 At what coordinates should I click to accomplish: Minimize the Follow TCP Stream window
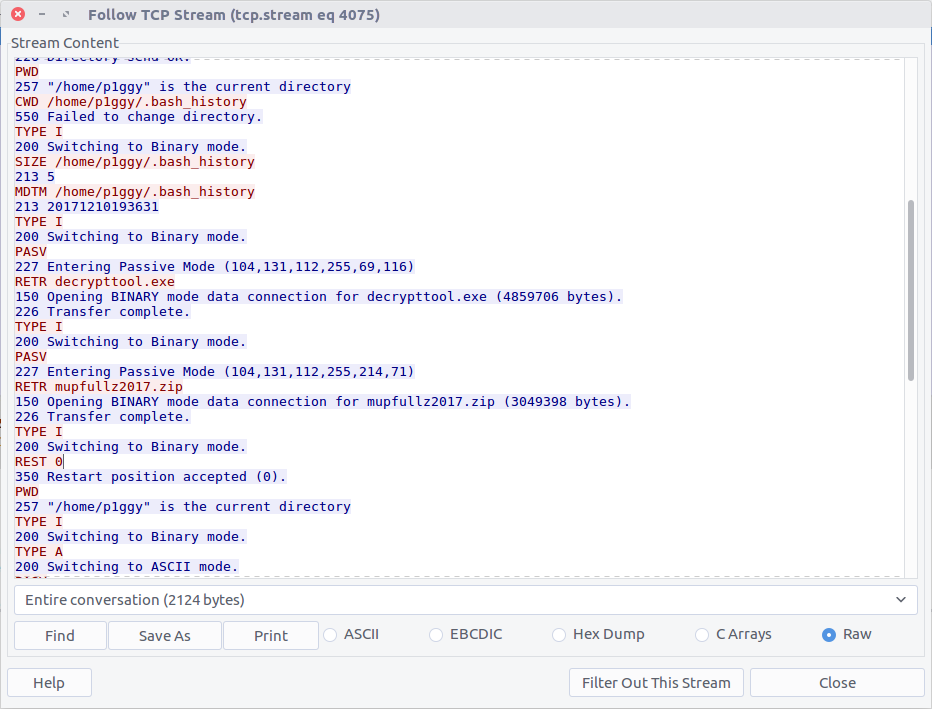pyautogui.click(x=42, y=15)
